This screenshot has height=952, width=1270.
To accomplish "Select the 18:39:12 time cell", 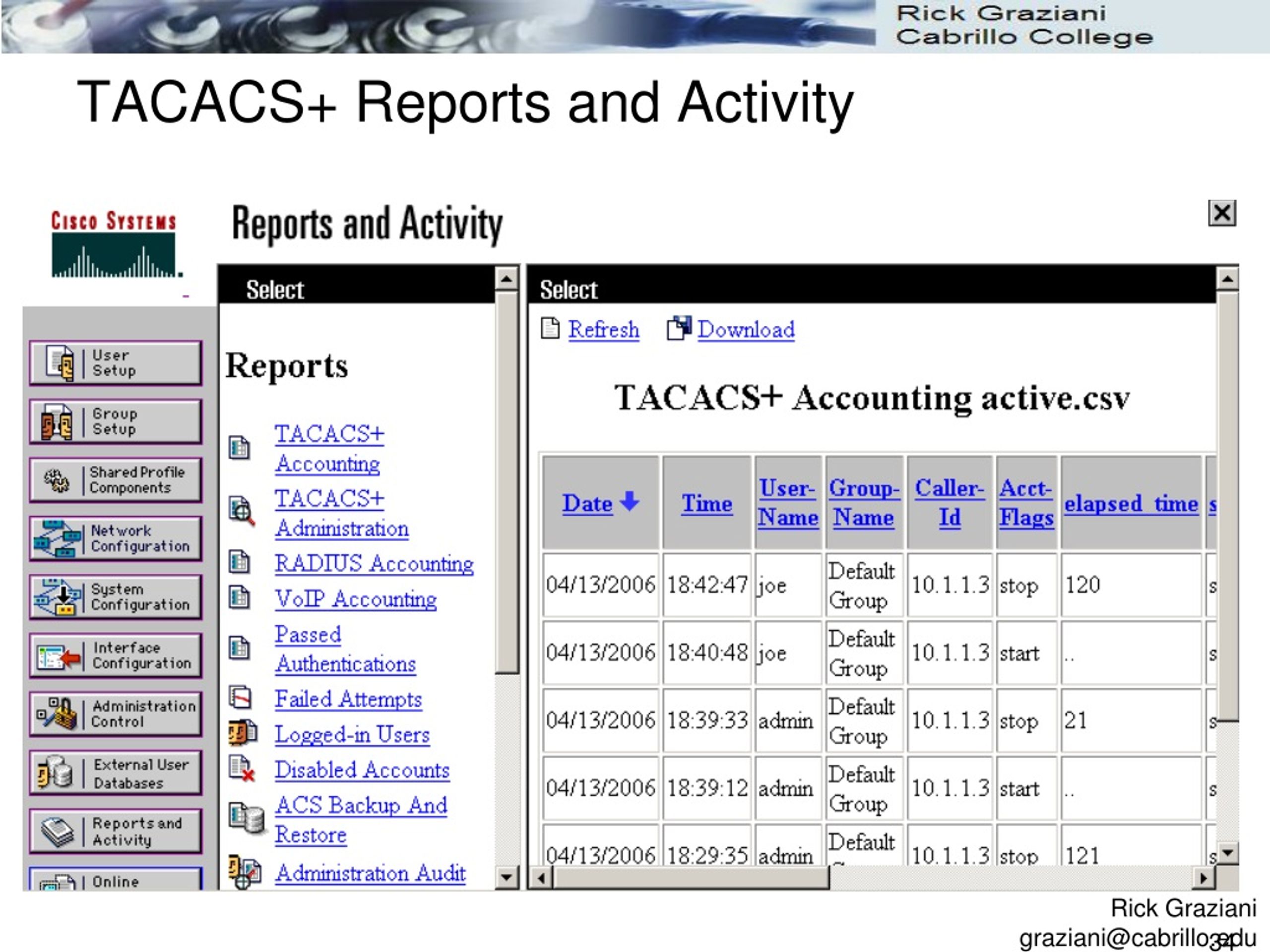I will (707, 788).
